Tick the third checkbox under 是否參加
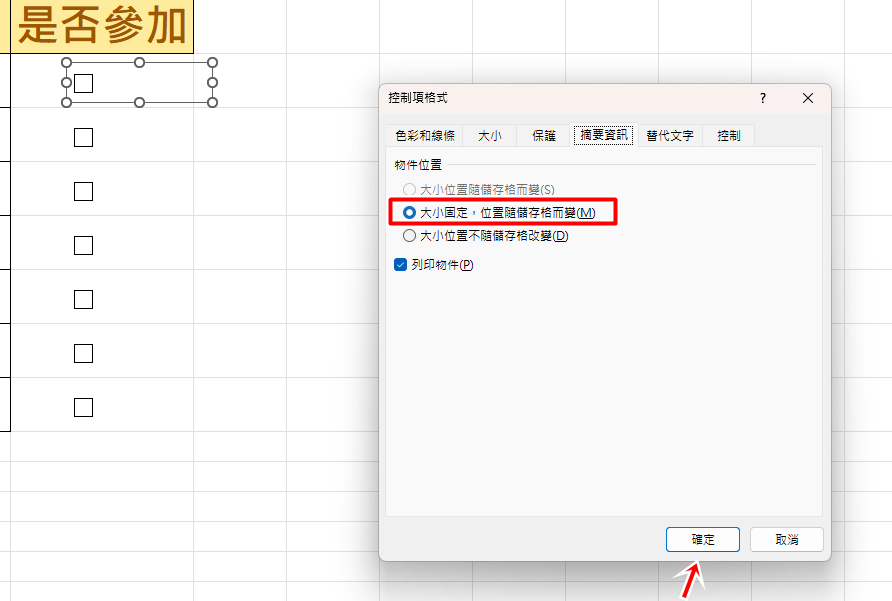892x601 pixels. 83,191
